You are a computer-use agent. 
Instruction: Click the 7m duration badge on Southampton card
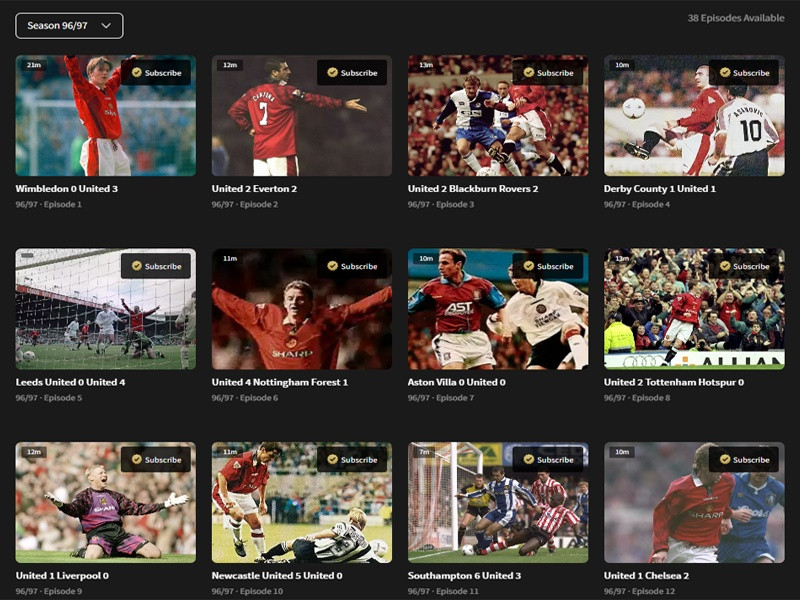click(x=424, y=452)
